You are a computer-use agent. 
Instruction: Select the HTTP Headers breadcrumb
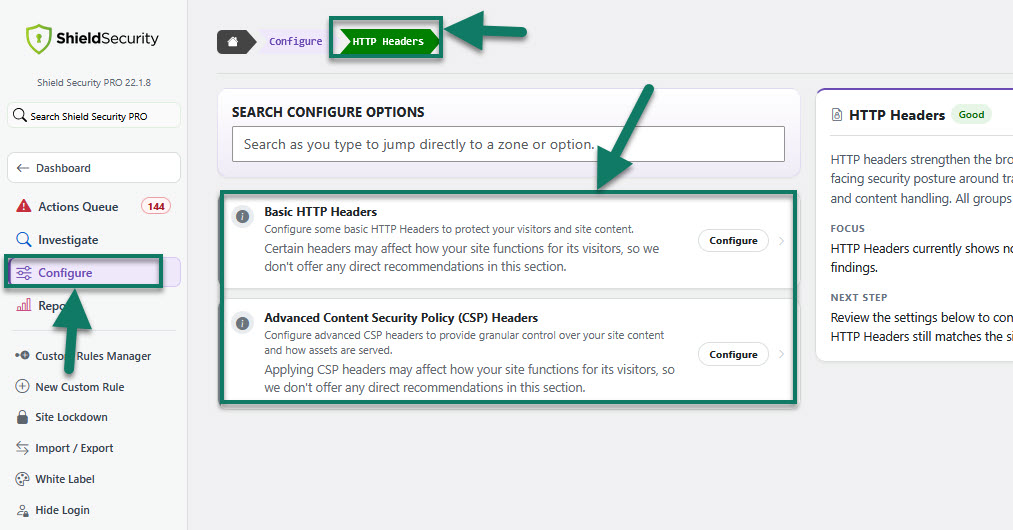coord(388,41)
